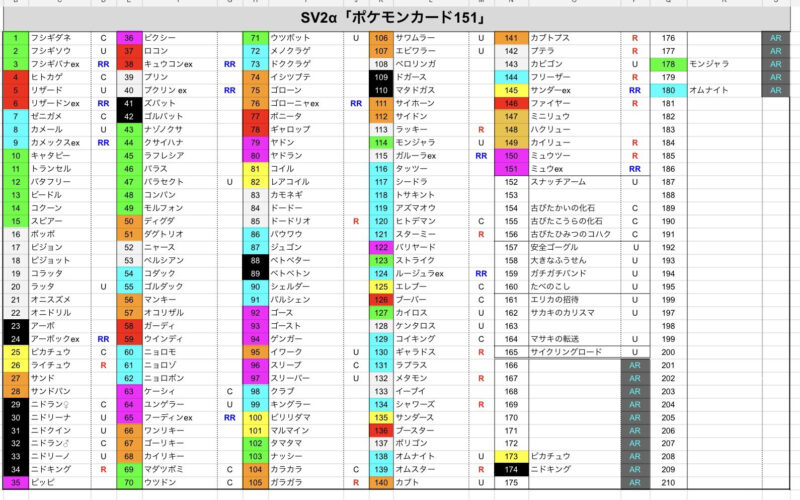Select the ドードリオ cell
Screen dimensions: 800x500
click(x=306, y=221)
